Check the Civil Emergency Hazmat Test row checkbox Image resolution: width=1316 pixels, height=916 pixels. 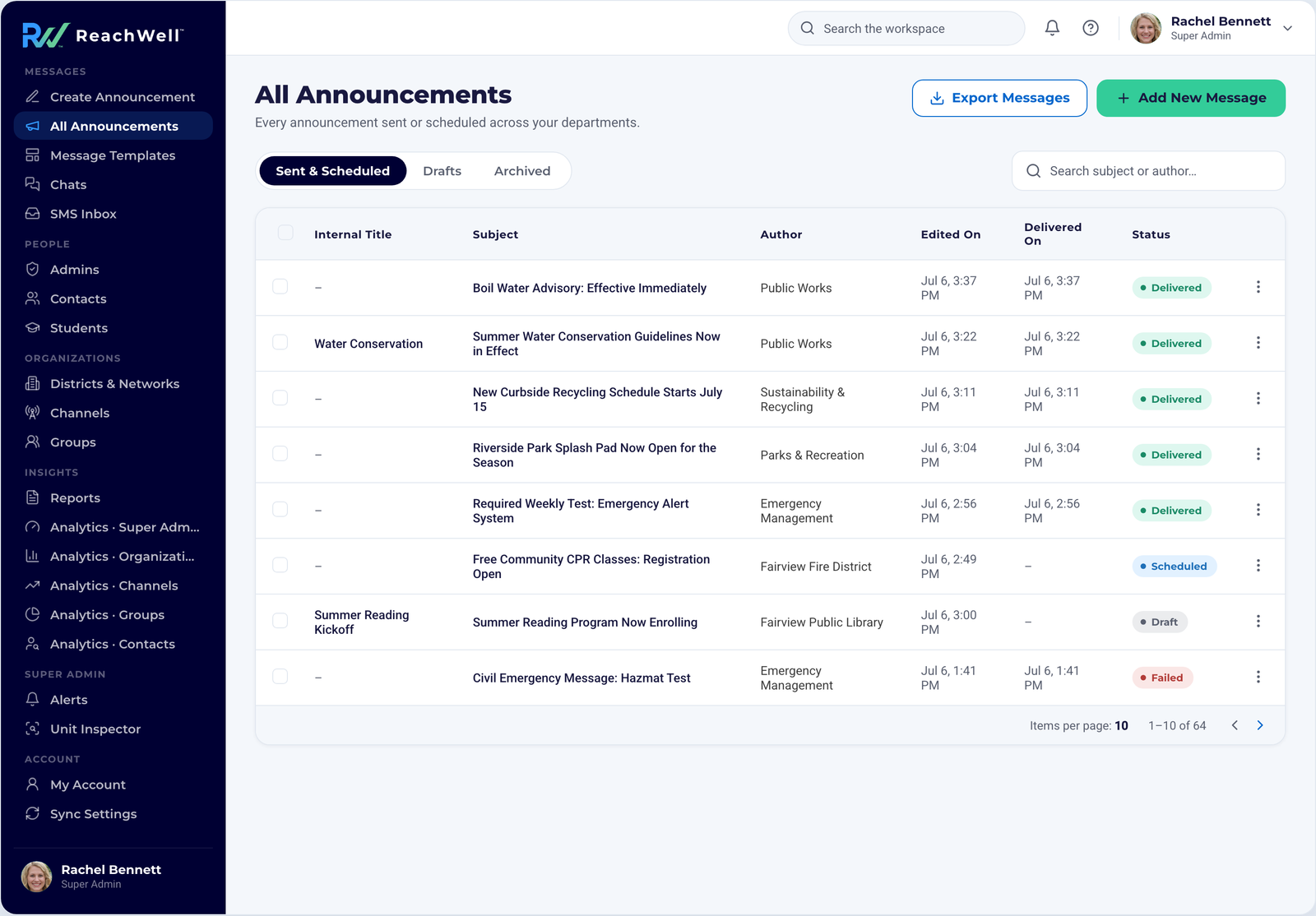(x=280, y=677)
